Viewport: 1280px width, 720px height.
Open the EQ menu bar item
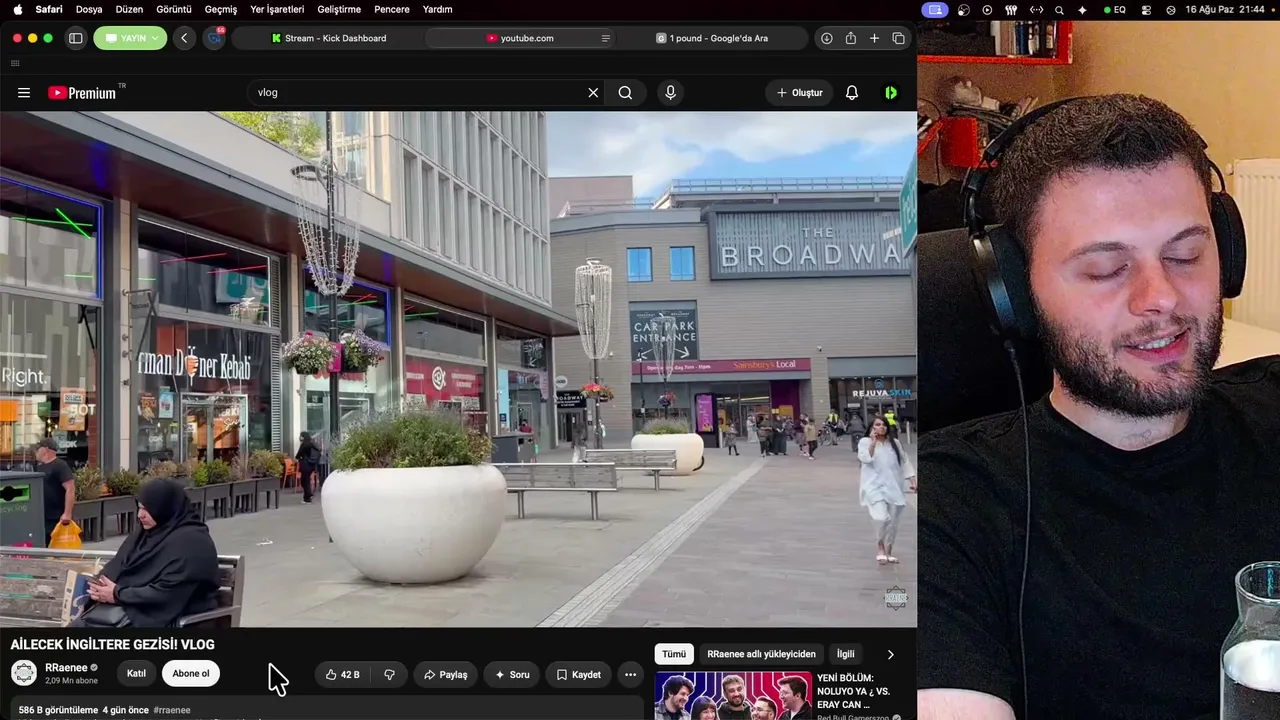tap(1115, 9)
